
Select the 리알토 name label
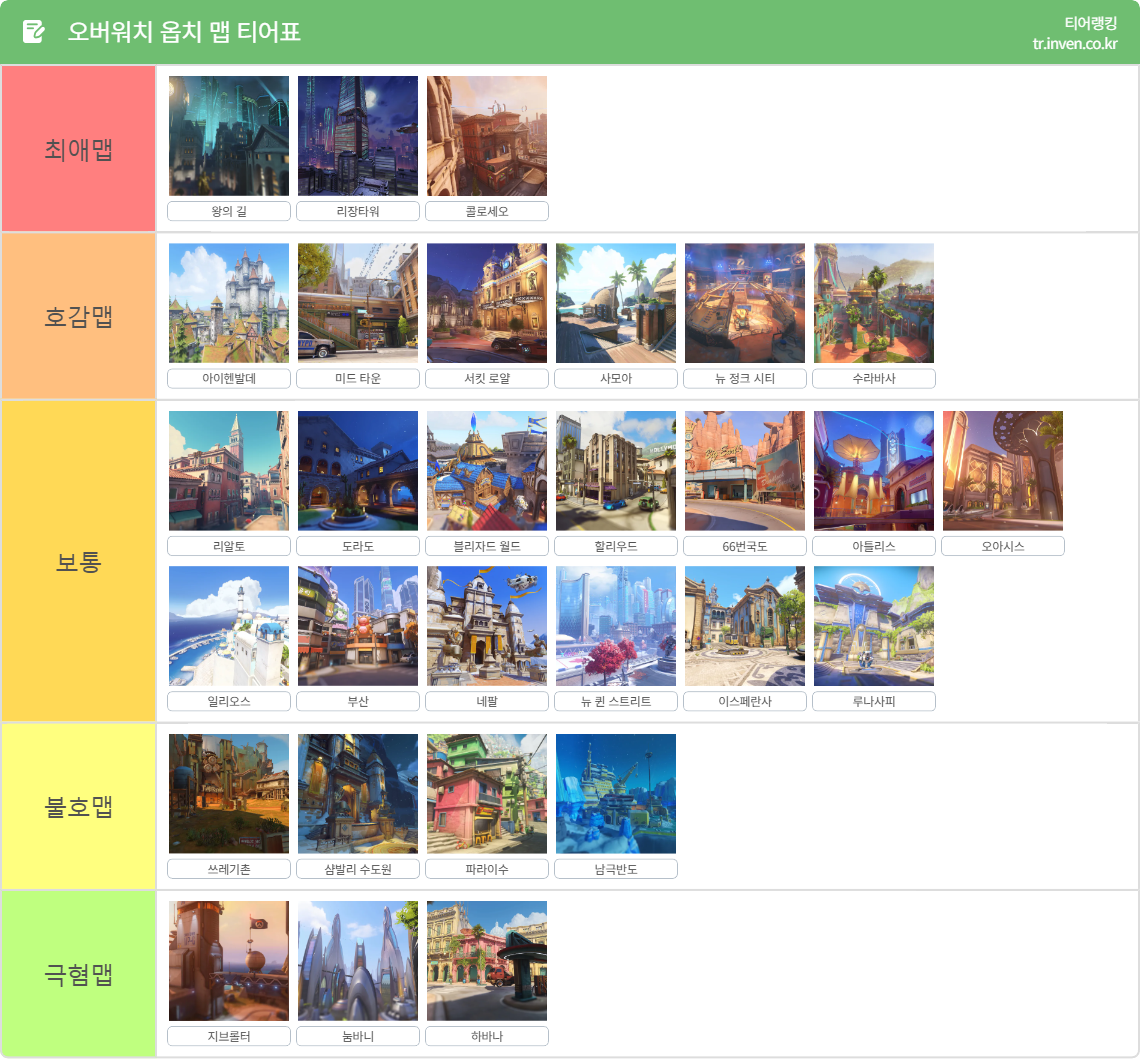click(x=229, y=547)
